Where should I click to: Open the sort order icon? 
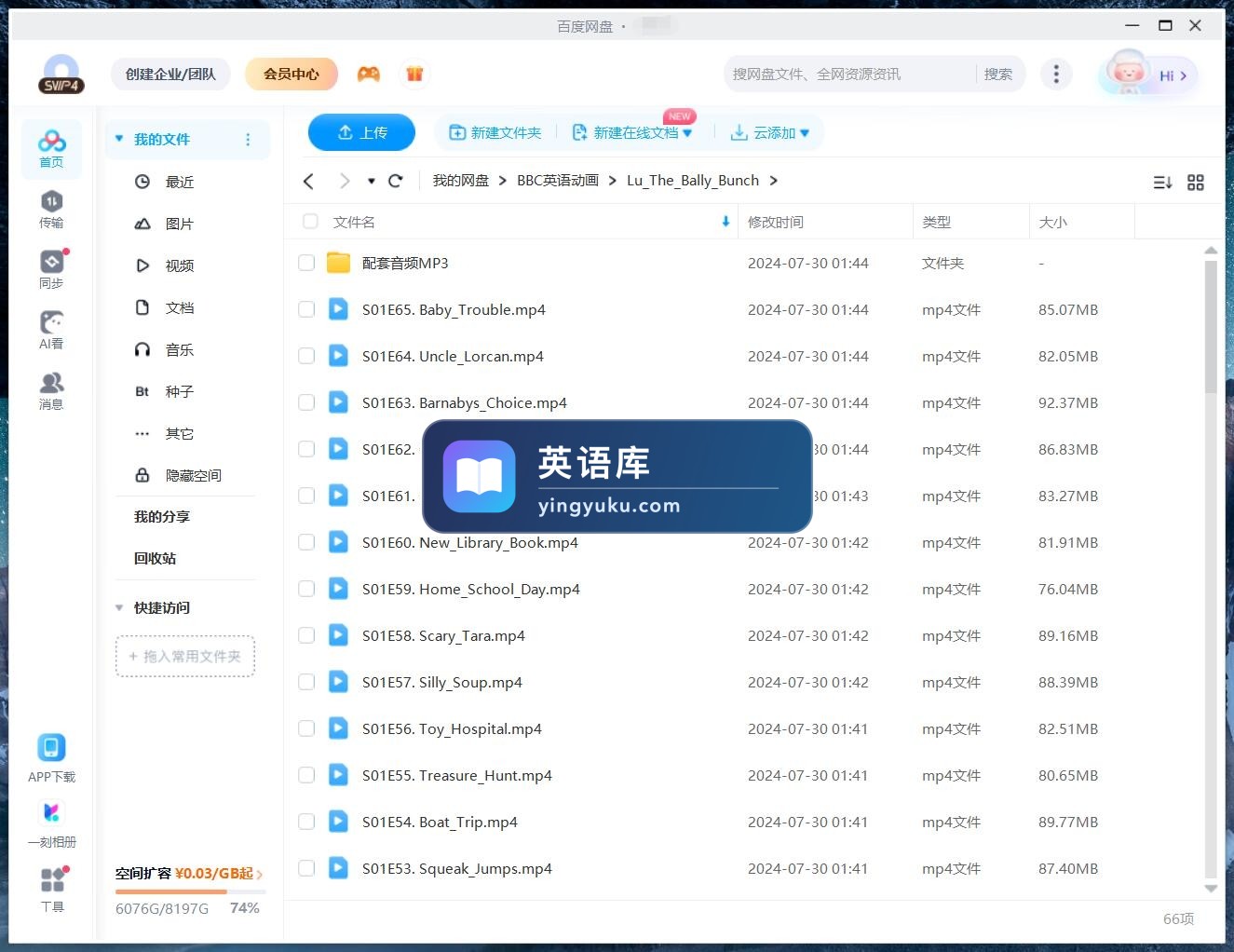(x=1162, y=183)
